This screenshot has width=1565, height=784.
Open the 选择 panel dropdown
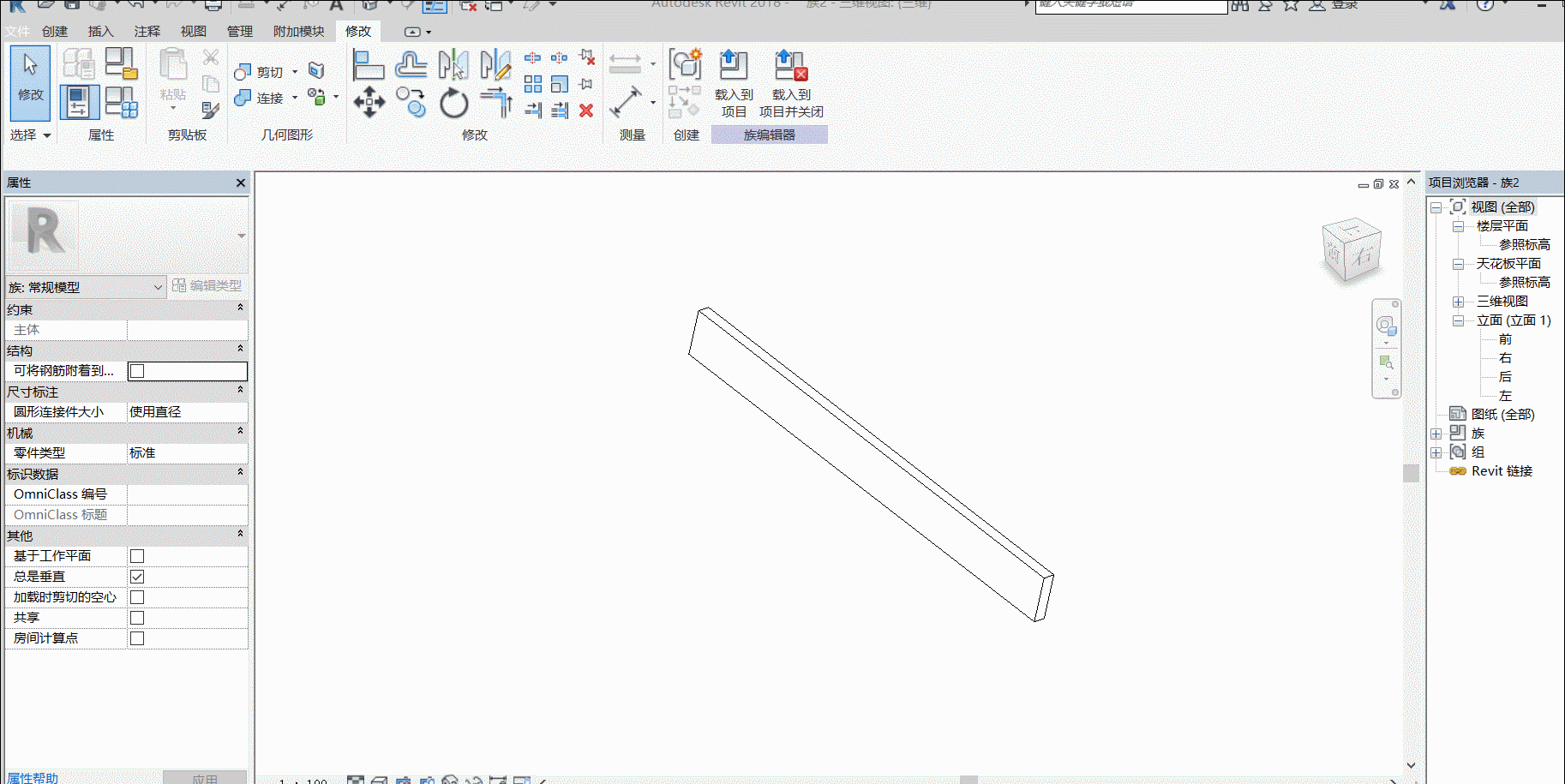[31, 135]
